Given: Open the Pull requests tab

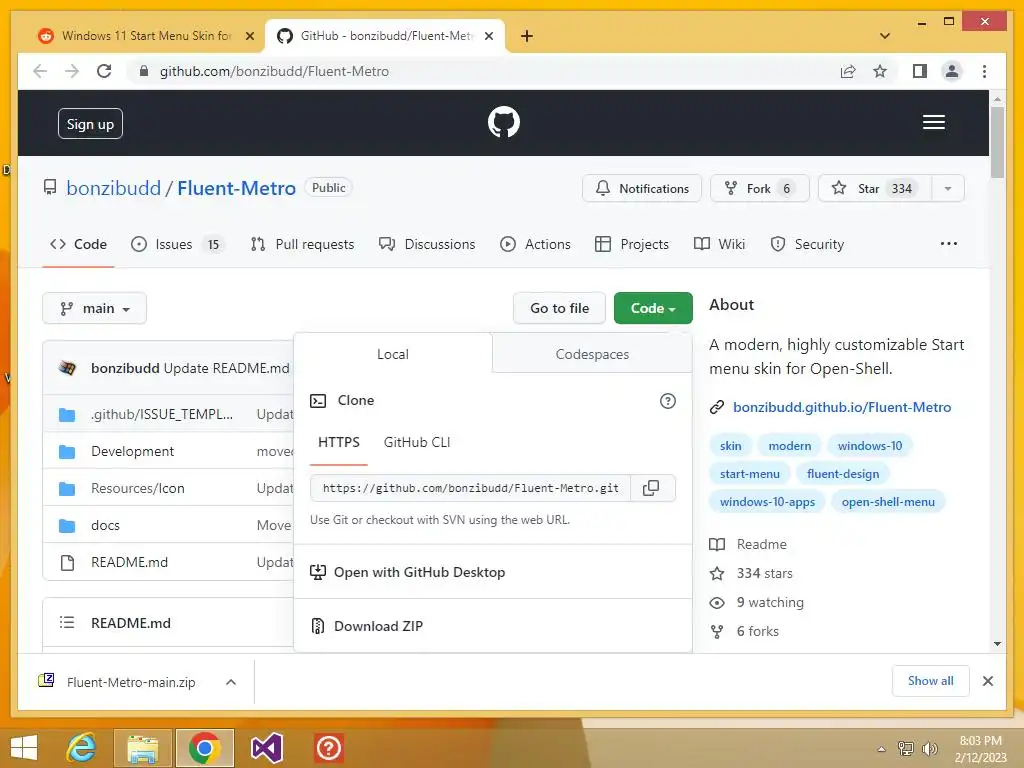Looking at the screenshot, I should click(302, 244).
